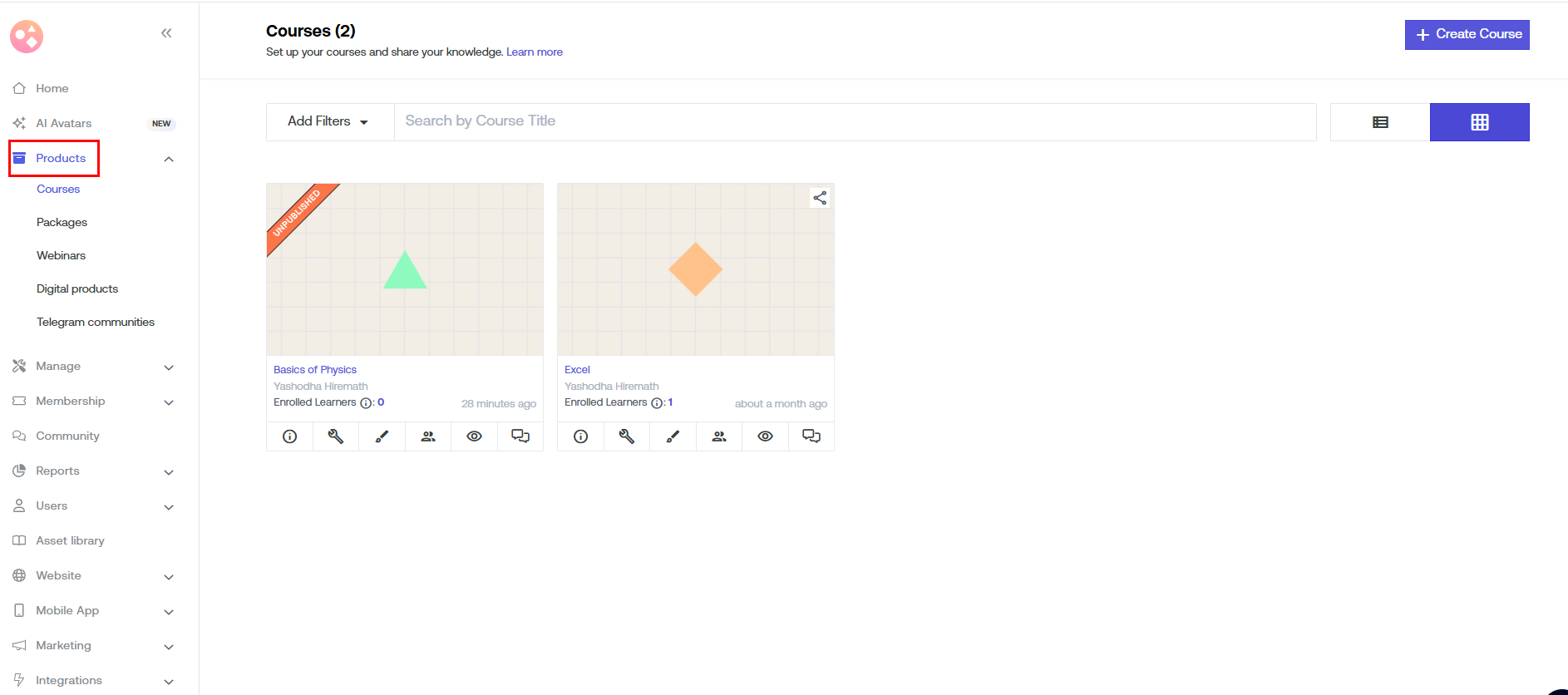The width and height of the screenshot is (1568, 695).
Task: Go to Digital products in sidebar
Action: coord(77,288)
